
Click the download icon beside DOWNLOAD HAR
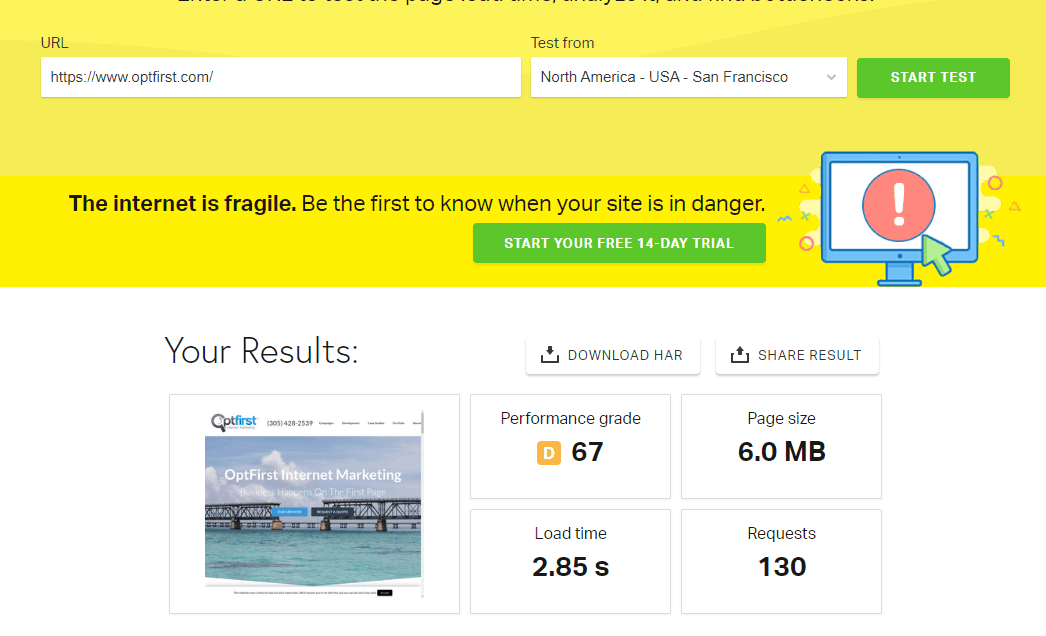point(548,354)
